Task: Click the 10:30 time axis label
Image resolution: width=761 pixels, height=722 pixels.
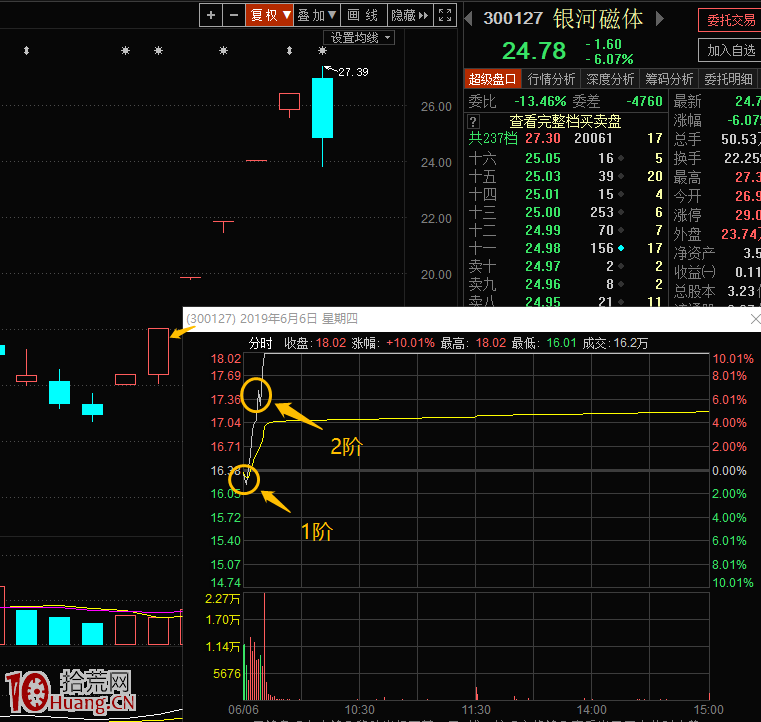Action: [359, 710]
